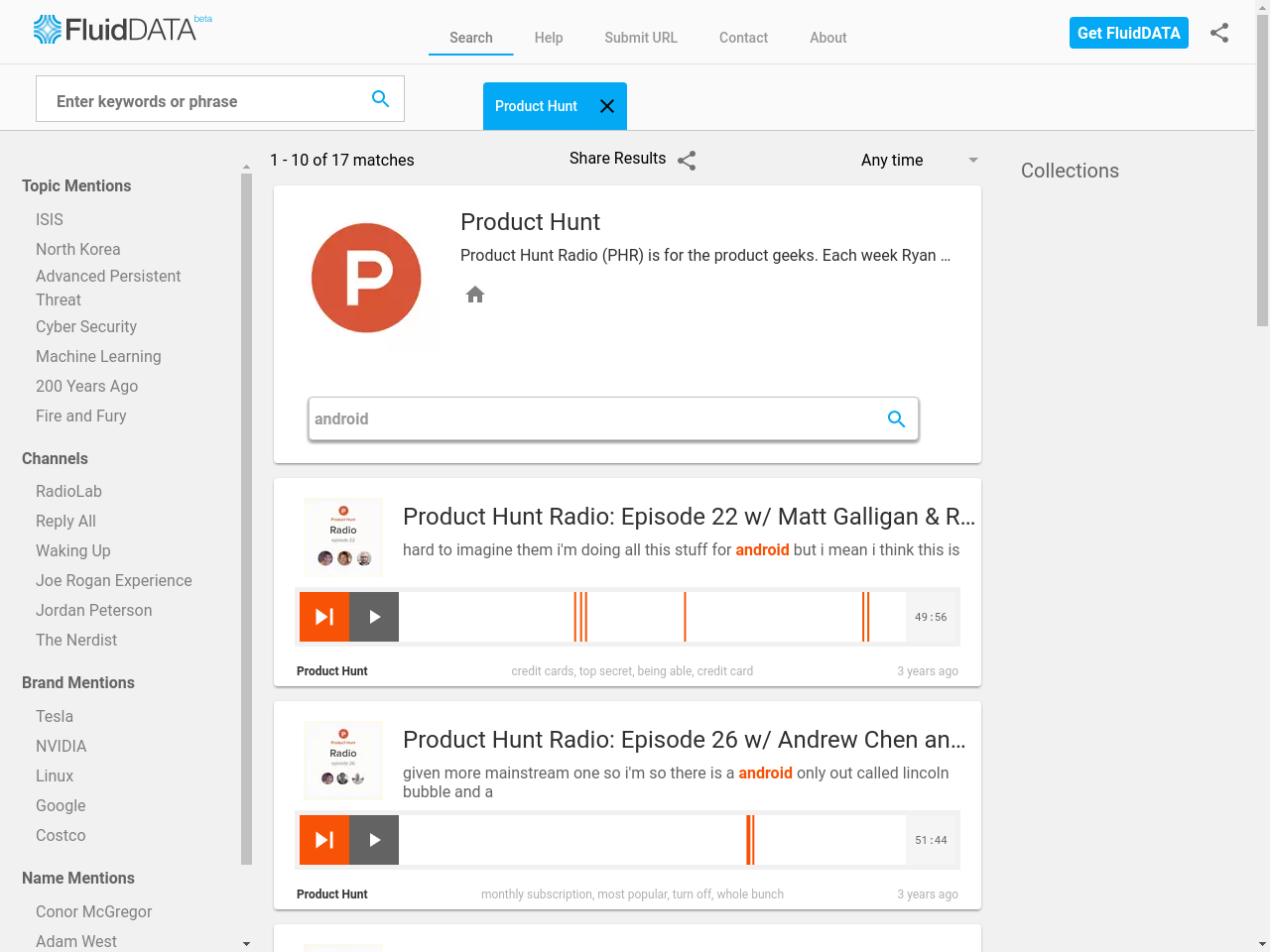Click the last orange marker in Episode 22 timeline
This screenshot has width=1270, height=952.
click(x=866, y=617)
